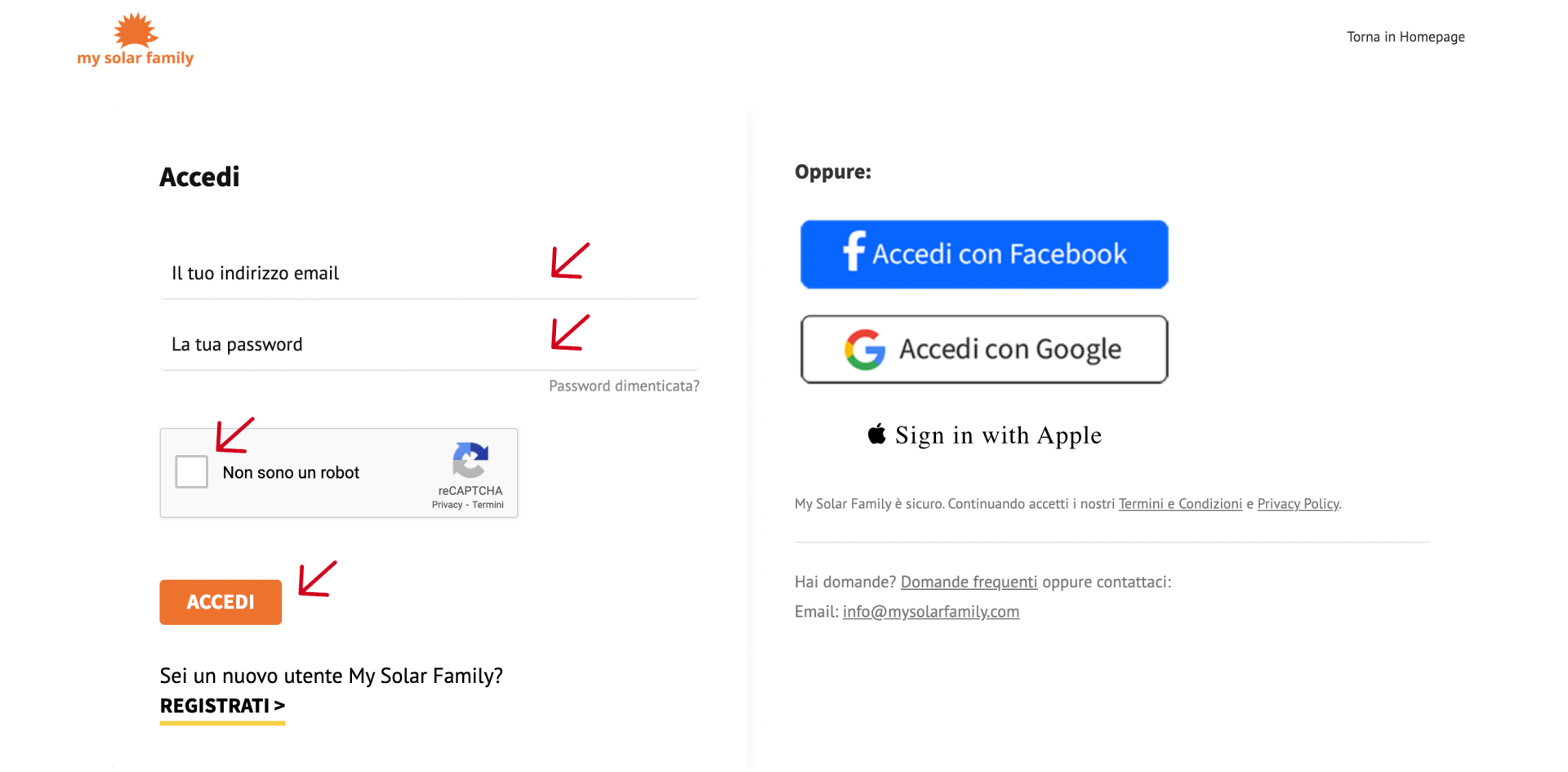Viewport: 1568px width, 772px height.
Task: Open the Domande frequenti link
Action: pos(969,582)
